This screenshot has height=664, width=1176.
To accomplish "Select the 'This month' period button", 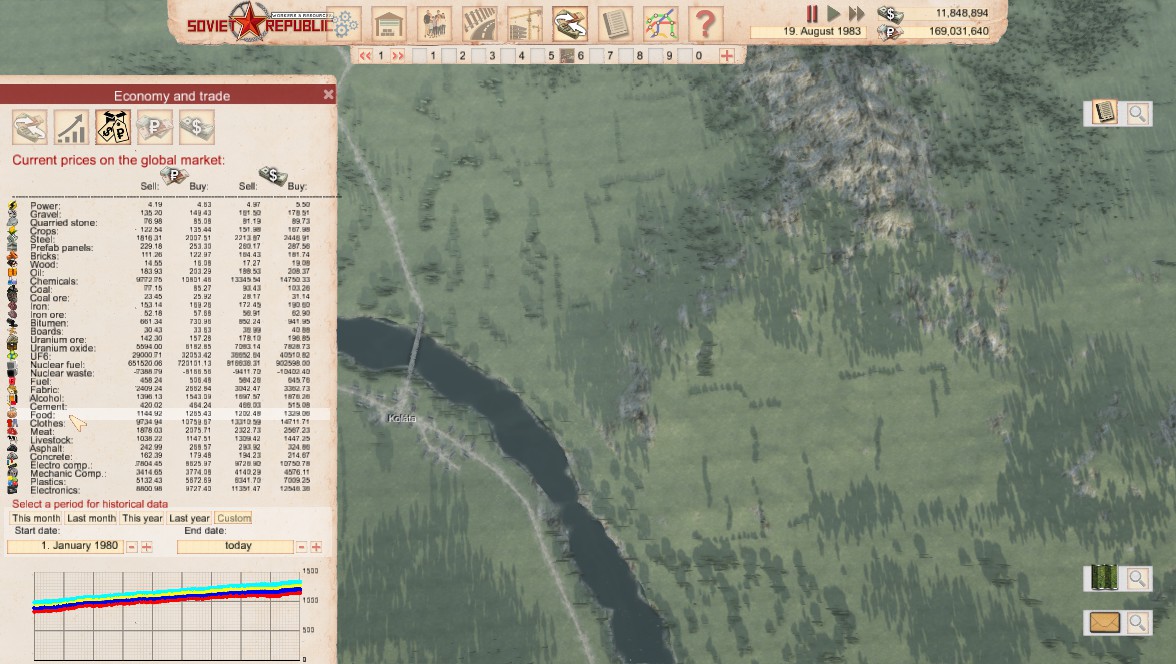I will [x=36, y=518].
